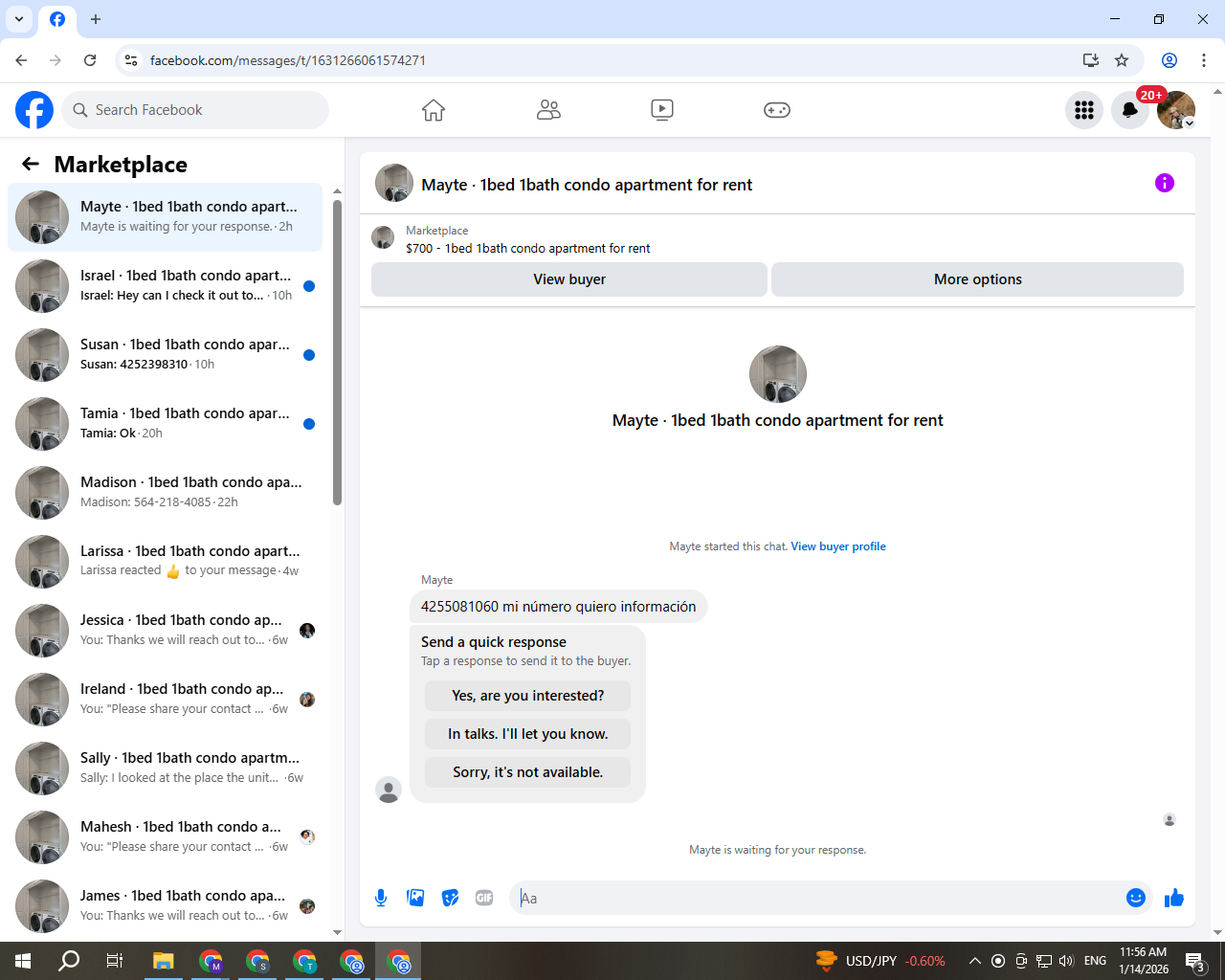Open View buyer profile link
The image size is (1225, 980).
coord(838,546)
